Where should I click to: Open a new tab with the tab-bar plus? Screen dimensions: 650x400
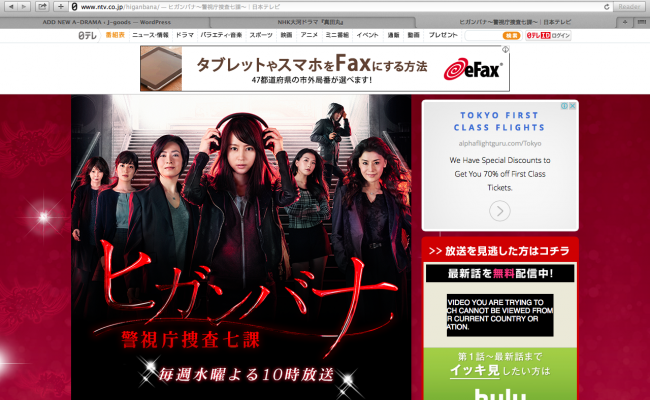(x=624, y=22)
